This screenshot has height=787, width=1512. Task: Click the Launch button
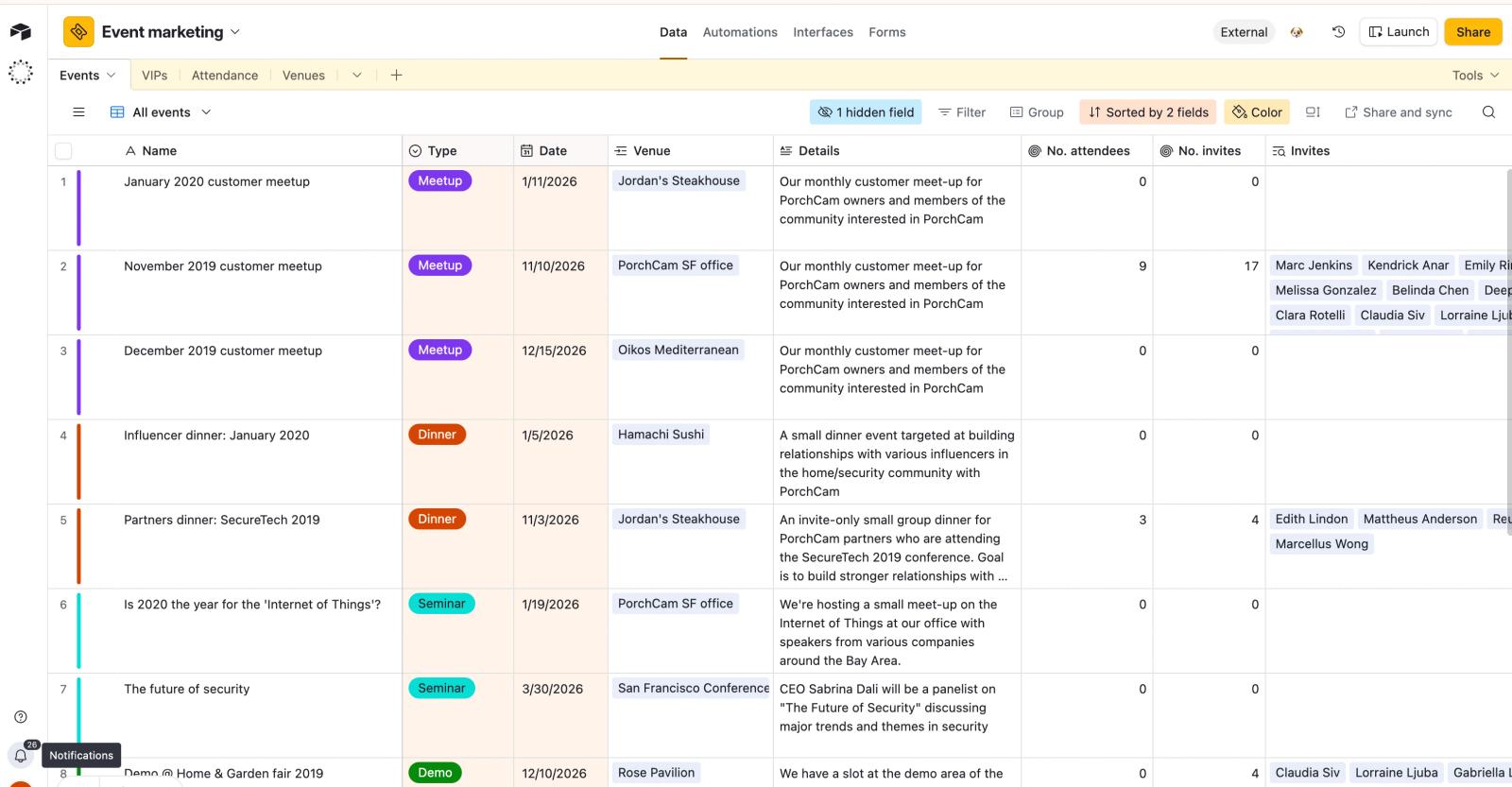point(1399,32)
